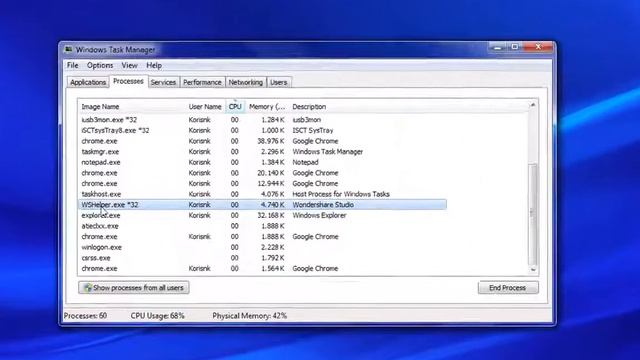Select chrome.exe using 1.564 K memory
Image resolution: width=640 pixels, height=360 pixels.
(x=262, y=268)
